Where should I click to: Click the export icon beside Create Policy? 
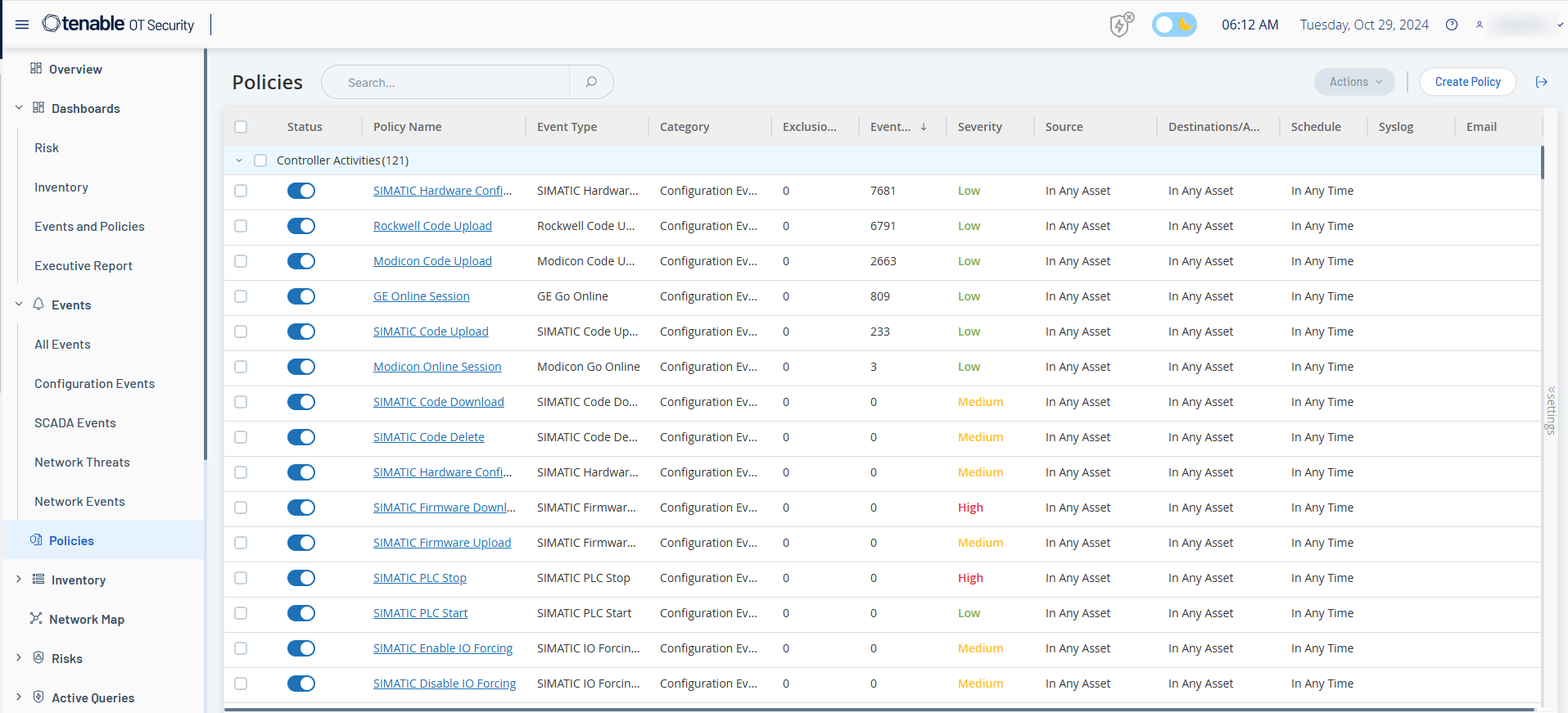click(1542, 82)
